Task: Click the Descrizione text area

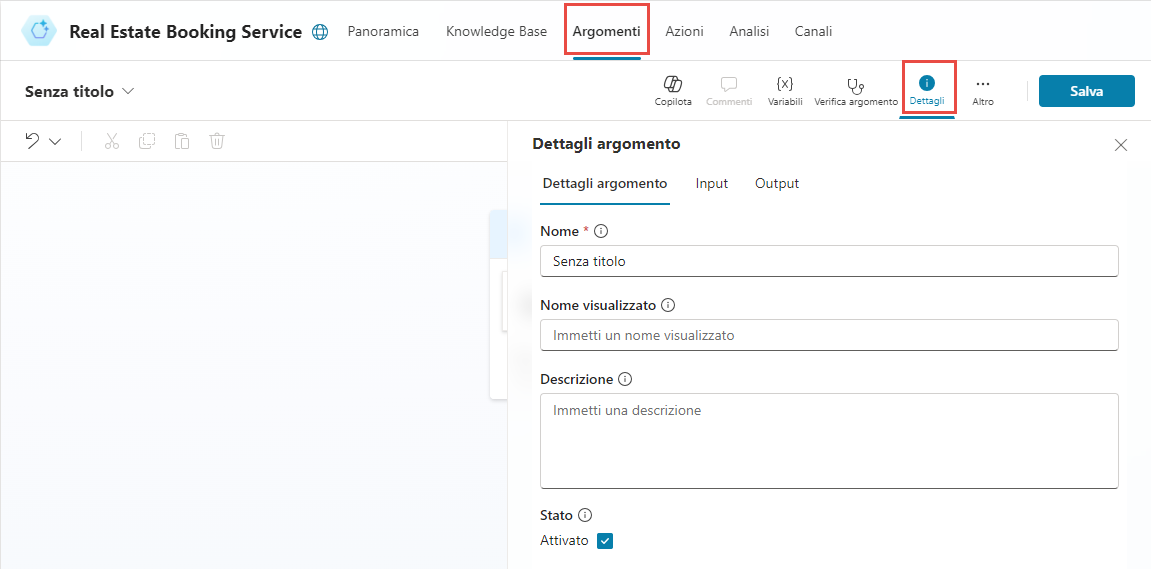Action: [x=829, y=440]
